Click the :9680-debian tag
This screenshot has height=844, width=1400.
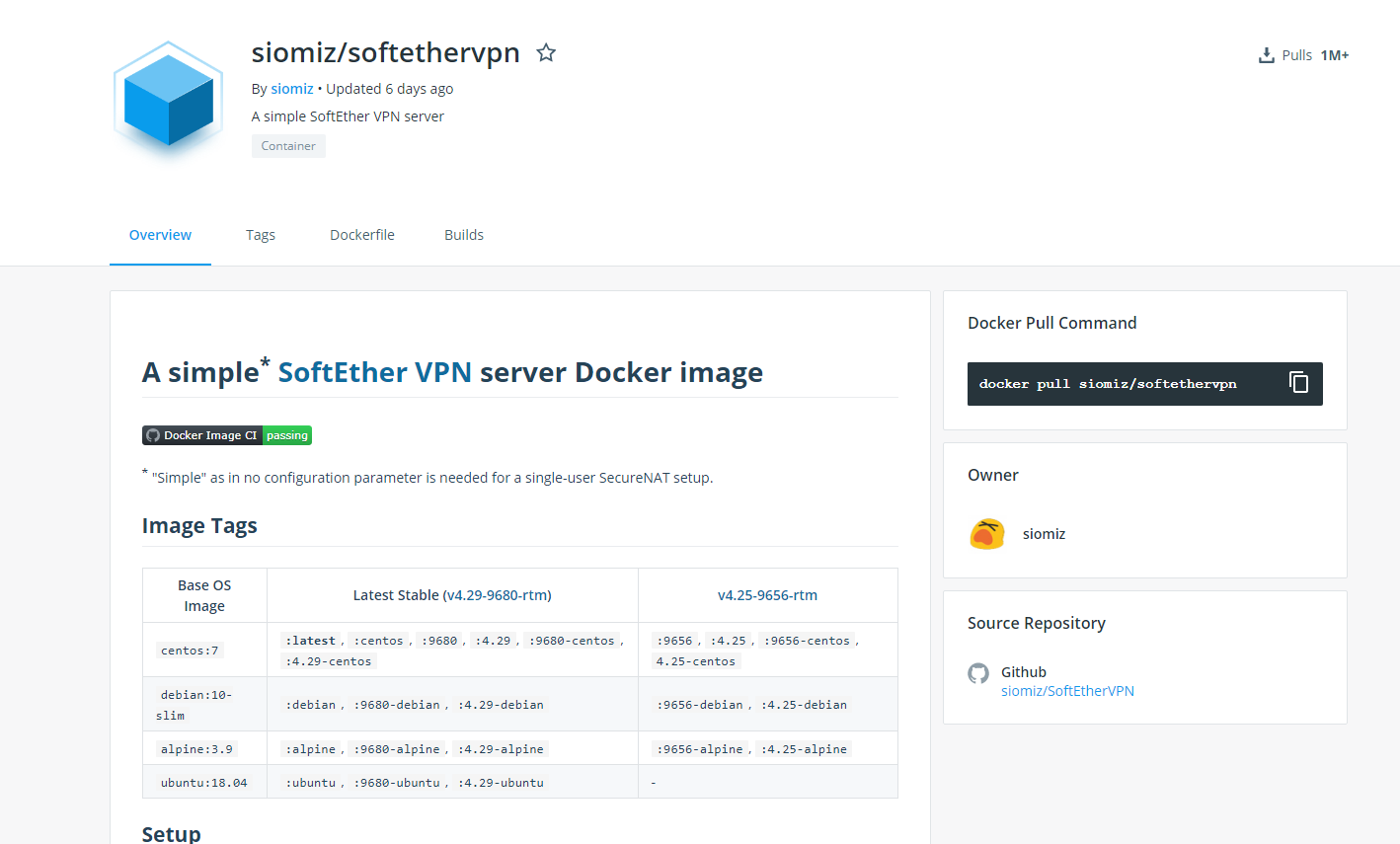397,705
